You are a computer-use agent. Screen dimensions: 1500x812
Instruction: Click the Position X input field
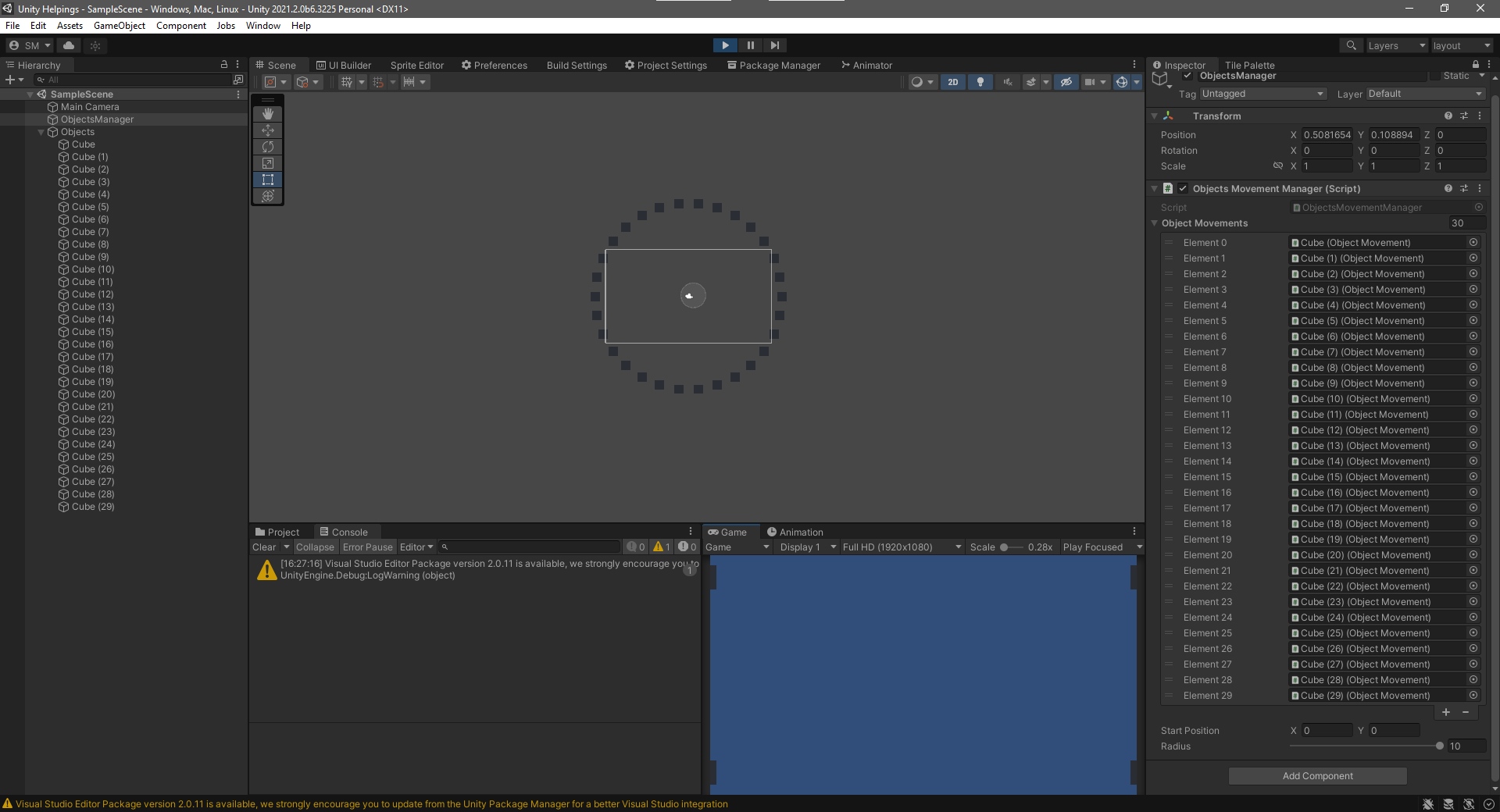(1327, 134)
